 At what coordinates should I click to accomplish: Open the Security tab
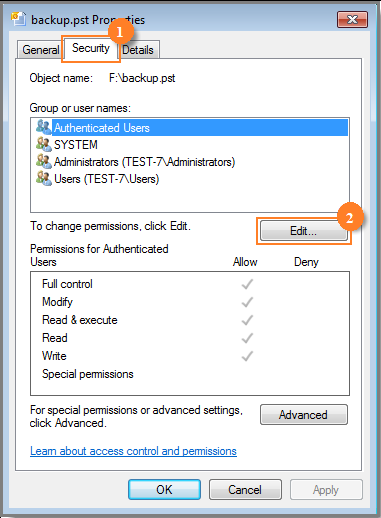click(91, 48)
